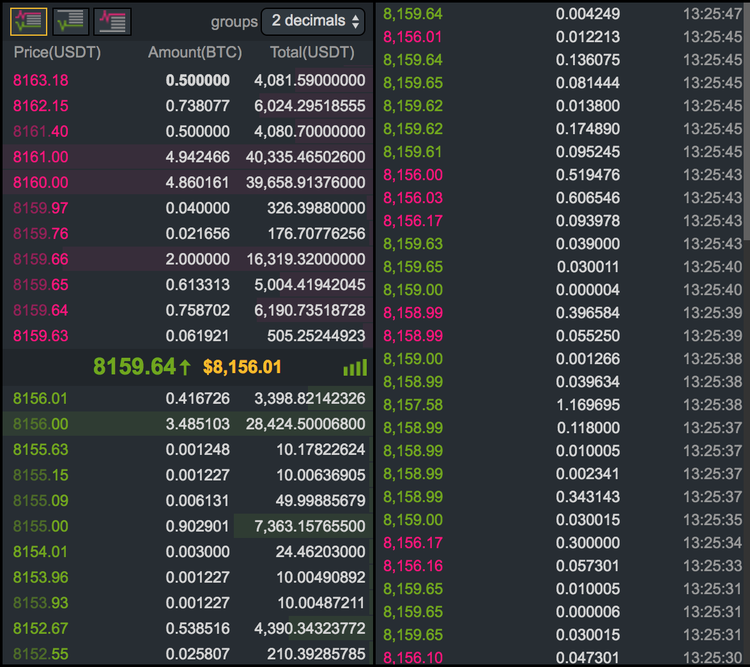This screenshot has width=750, height=667.
Task: Click the trade with amount 0.000004
Action: (x=562, y=290)
